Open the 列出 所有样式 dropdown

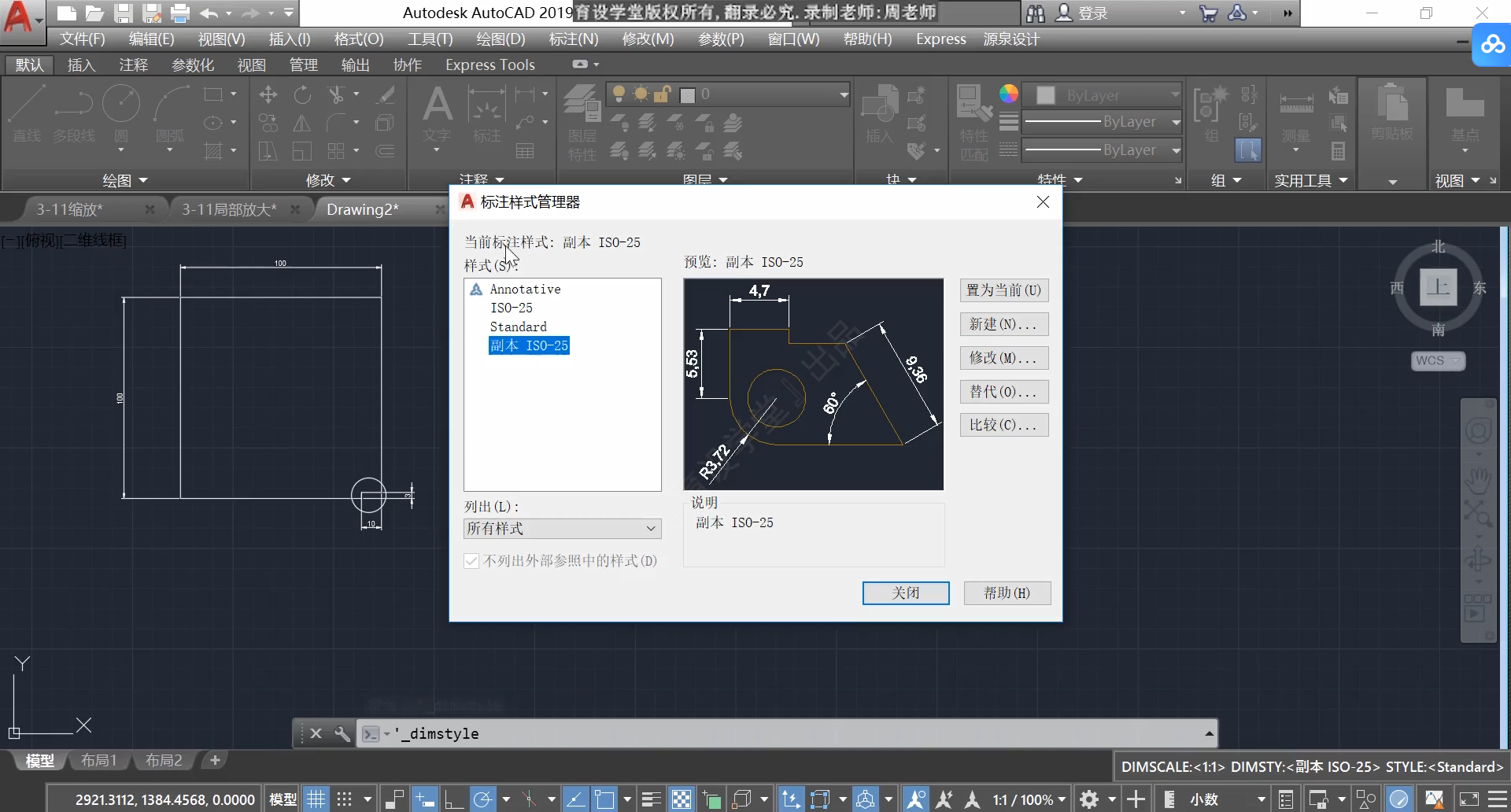562,529
